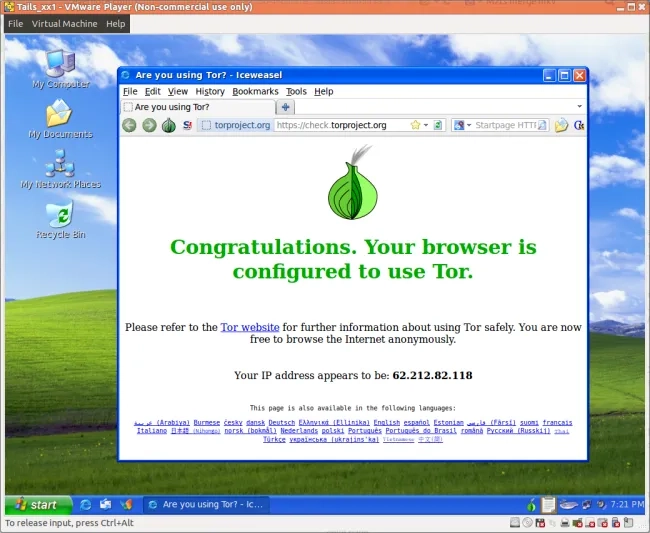
Task: Follow the Tor website link
Action: pyautogui.click(x=249, y=327)
